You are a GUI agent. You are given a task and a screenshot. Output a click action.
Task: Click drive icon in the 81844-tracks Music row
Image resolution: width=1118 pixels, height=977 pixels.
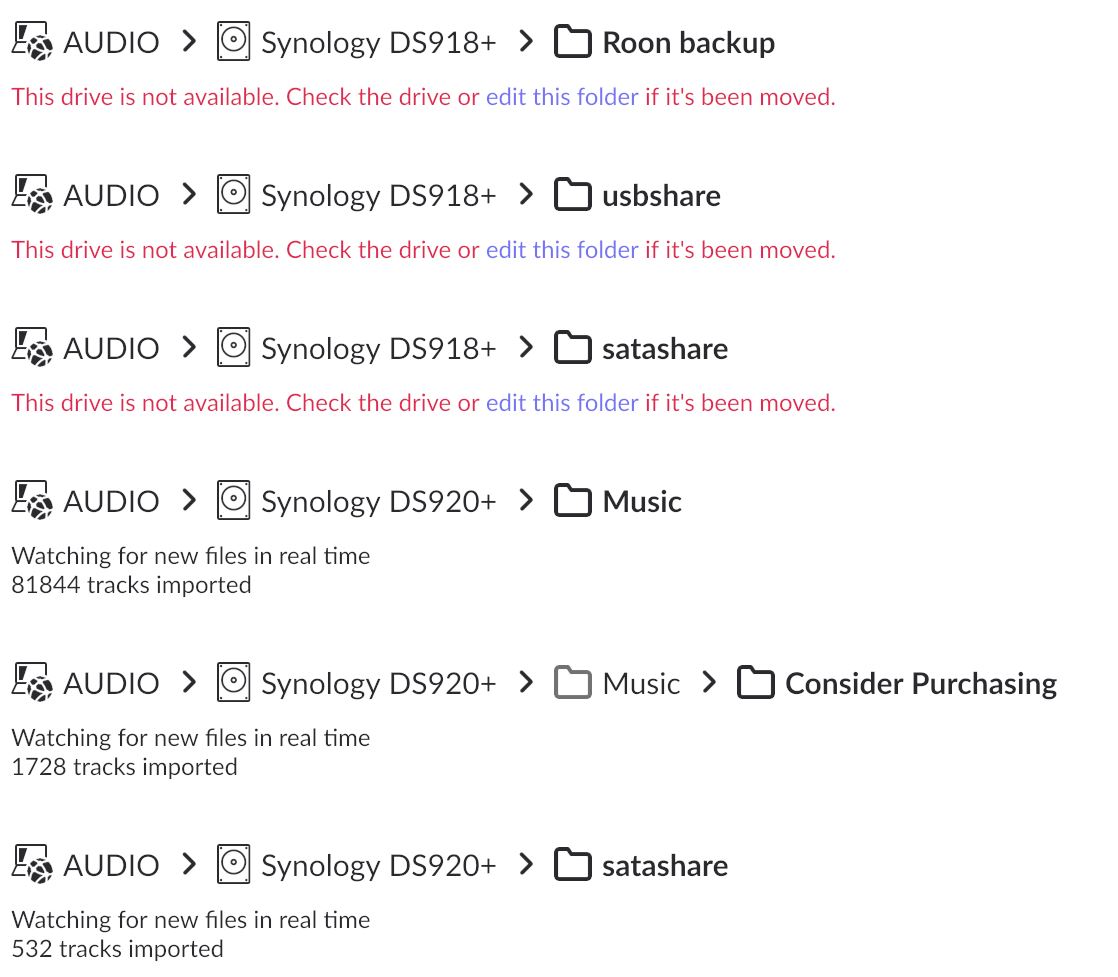point(233,501)
